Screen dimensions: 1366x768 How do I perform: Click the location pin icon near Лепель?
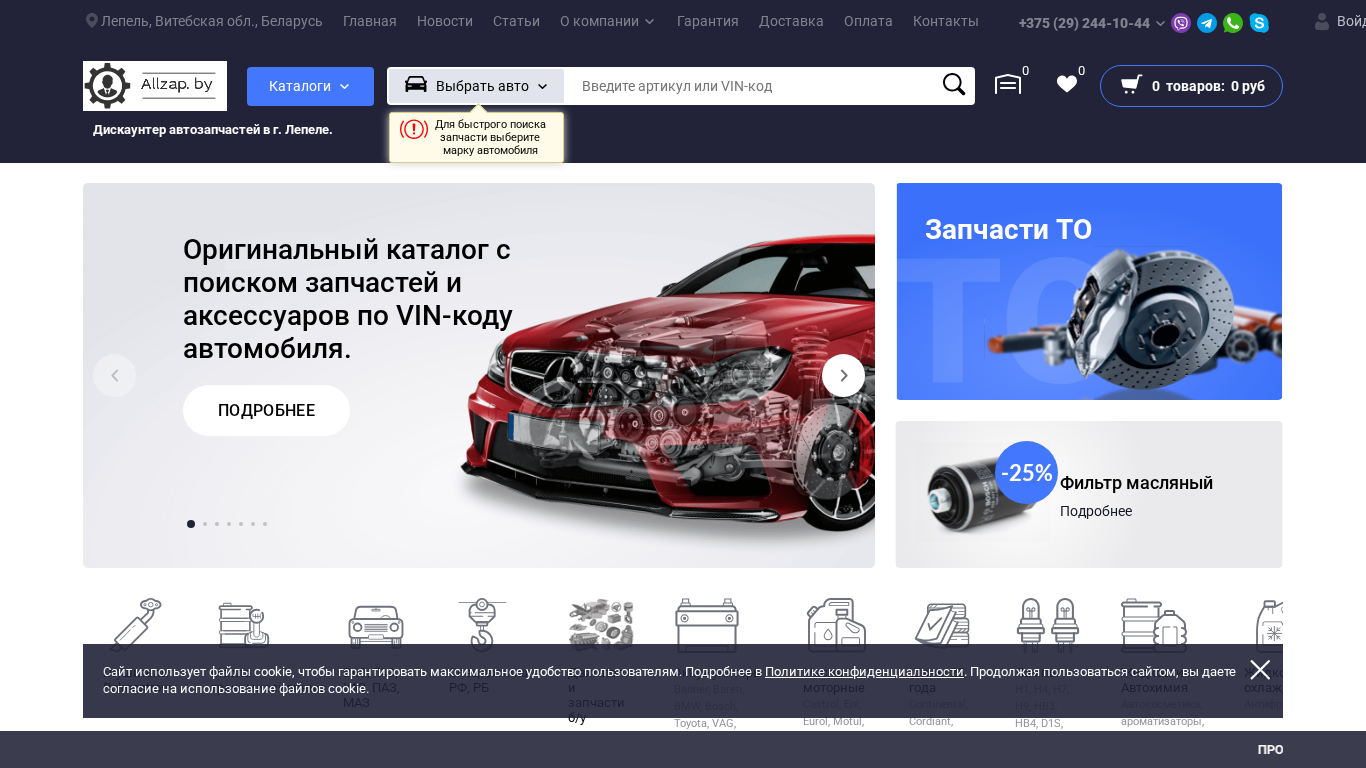92,21
